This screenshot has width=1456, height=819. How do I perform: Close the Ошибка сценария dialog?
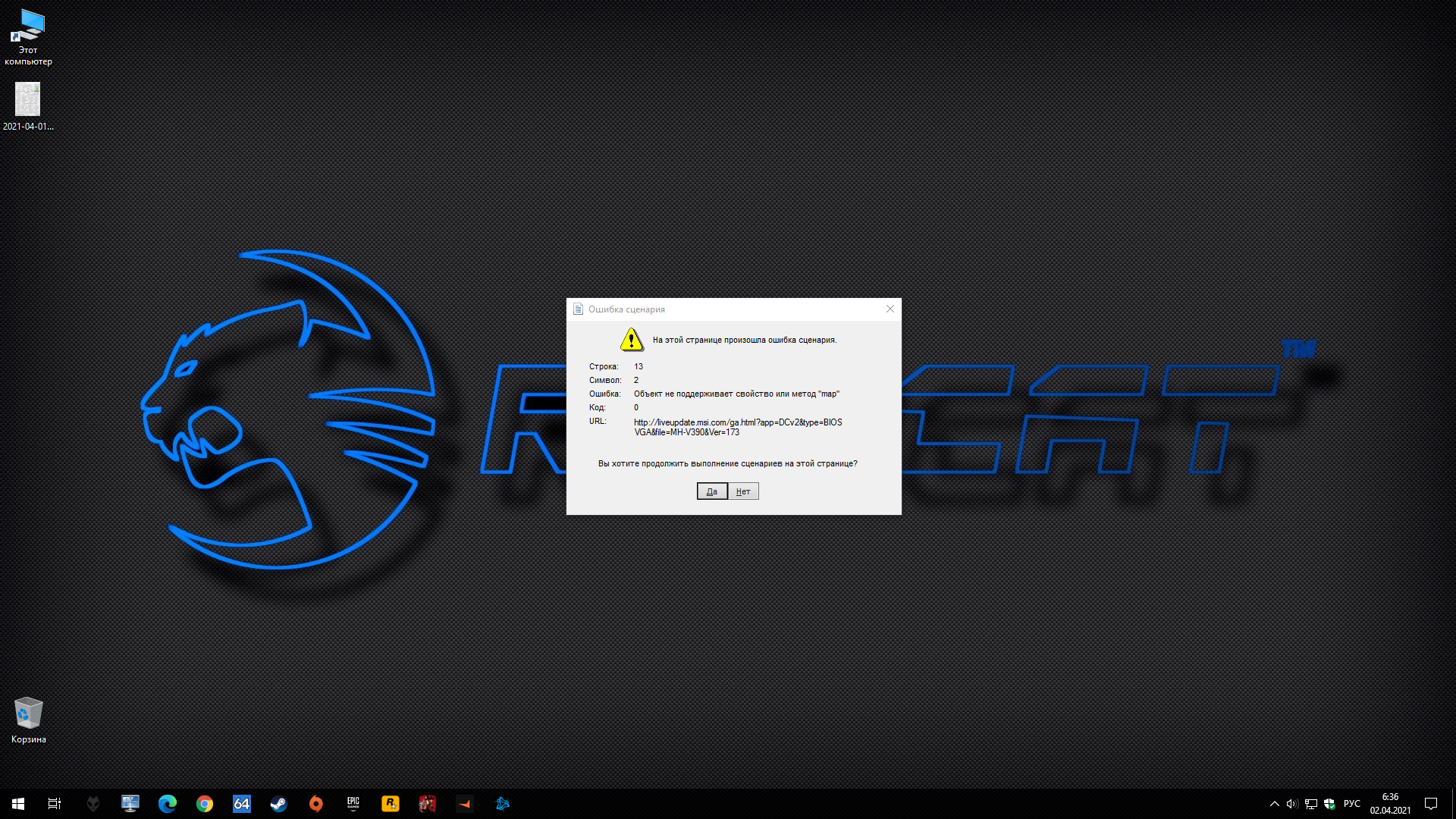pyautogui.click(x=890, y=309)
